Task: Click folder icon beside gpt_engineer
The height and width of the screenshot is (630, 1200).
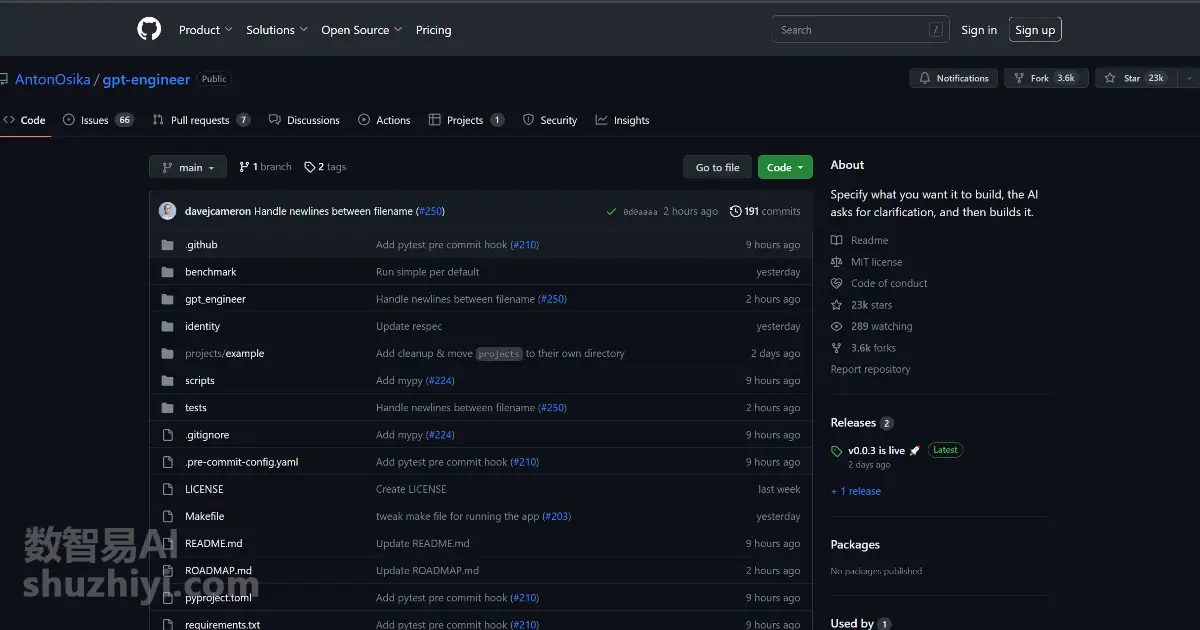Action: tap(168, 299)
